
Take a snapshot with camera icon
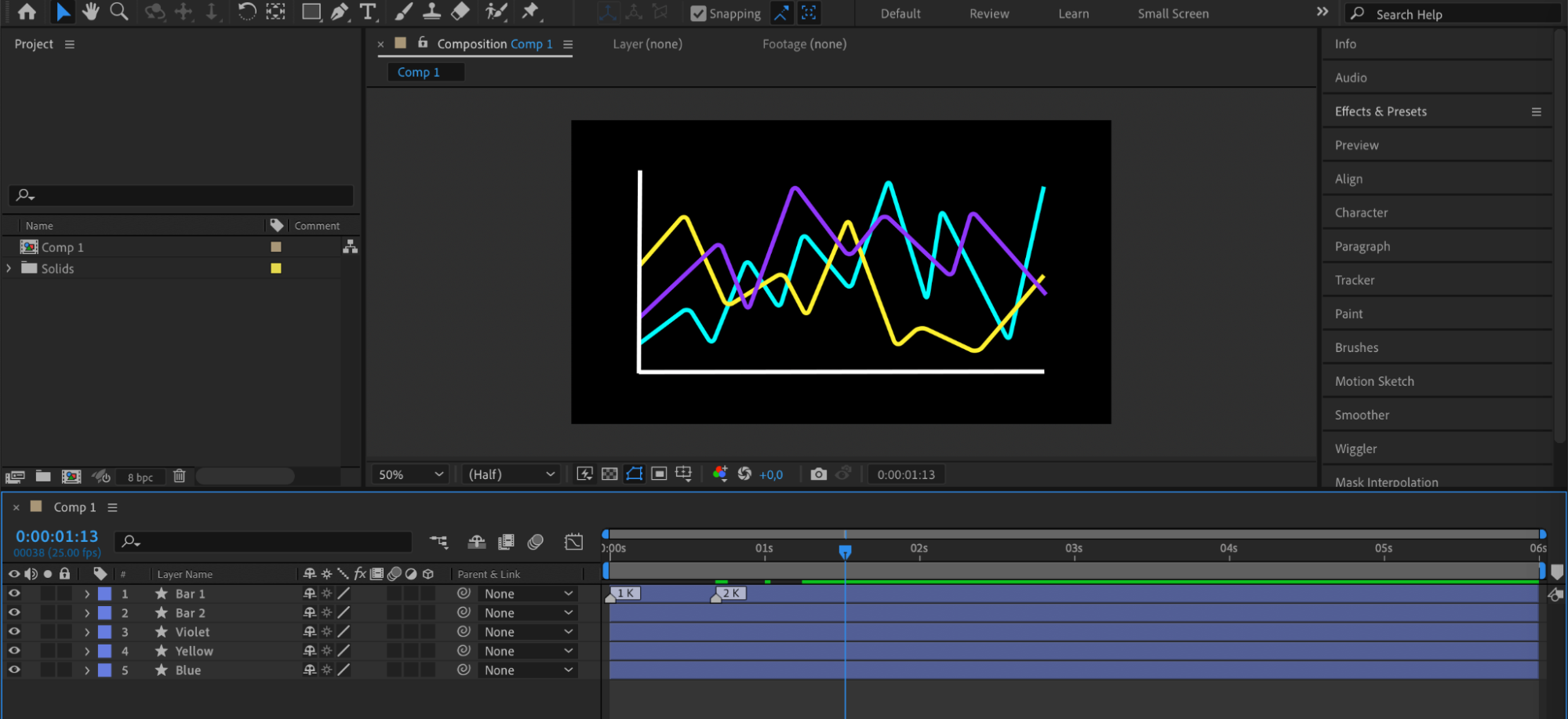point(818,474)
